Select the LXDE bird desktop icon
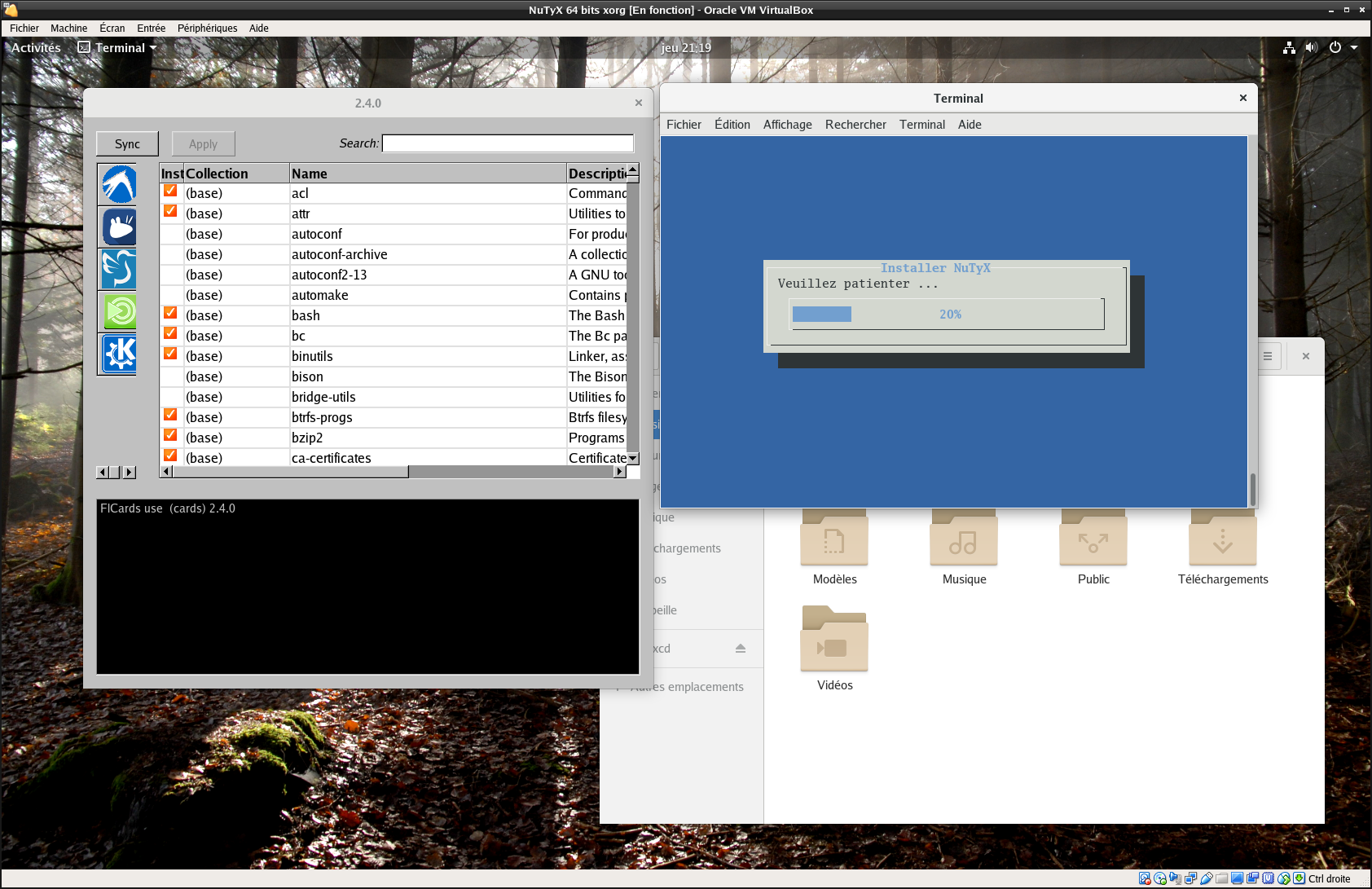The width and height of the screenshot is (1372, 889). pyautogui.click(x=119, y=269)
